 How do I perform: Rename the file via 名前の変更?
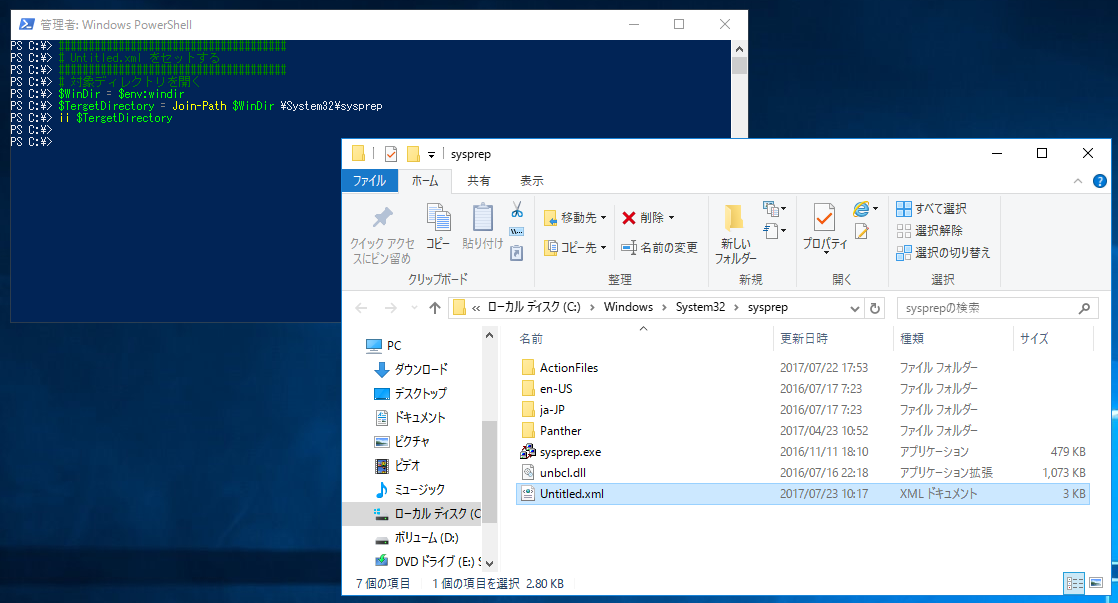click(660, 247)
